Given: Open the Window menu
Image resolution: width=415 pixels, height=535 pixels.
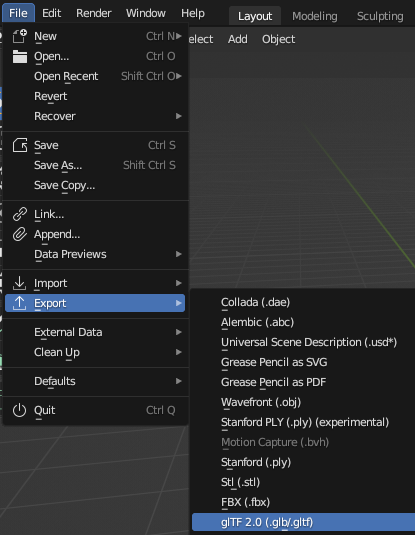Looking at the screenshot, I should click(x=146, y=13).
